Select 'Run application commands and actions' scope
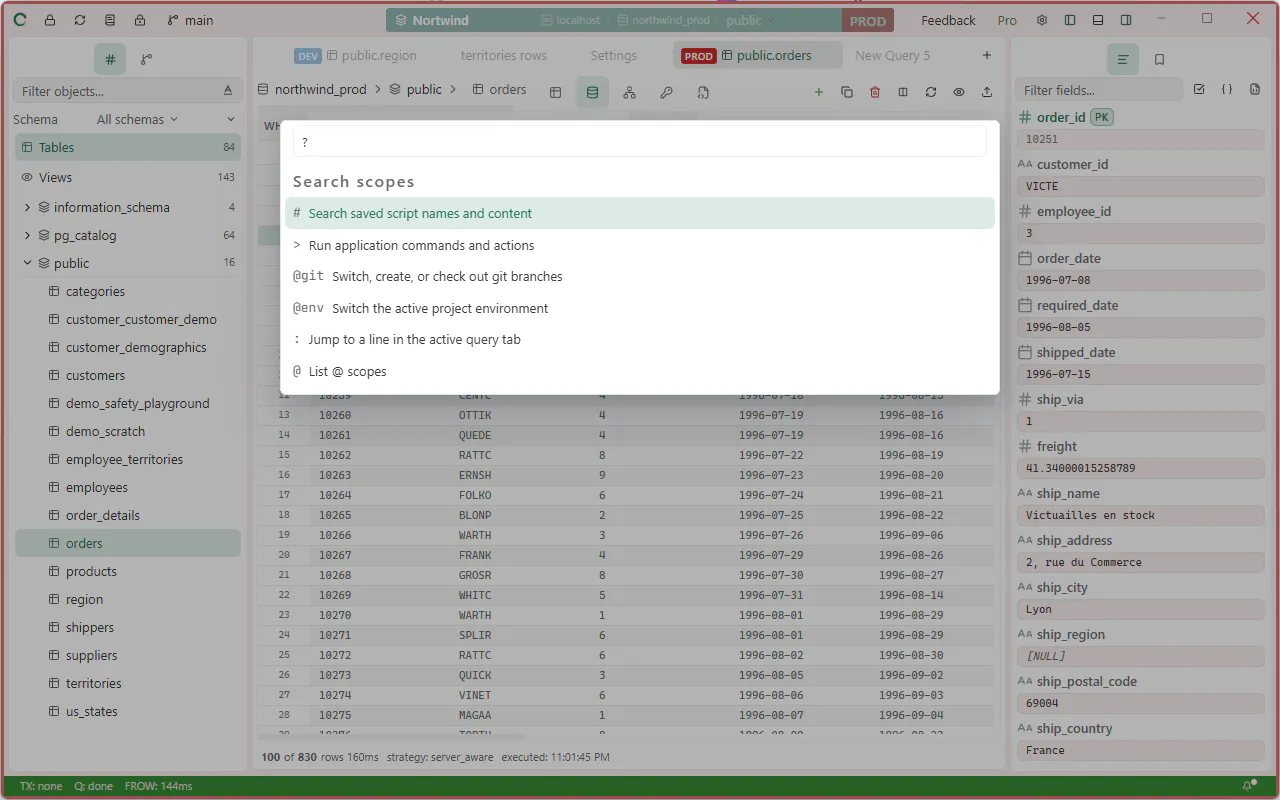The image size is (1280, 800). [640, 245]
